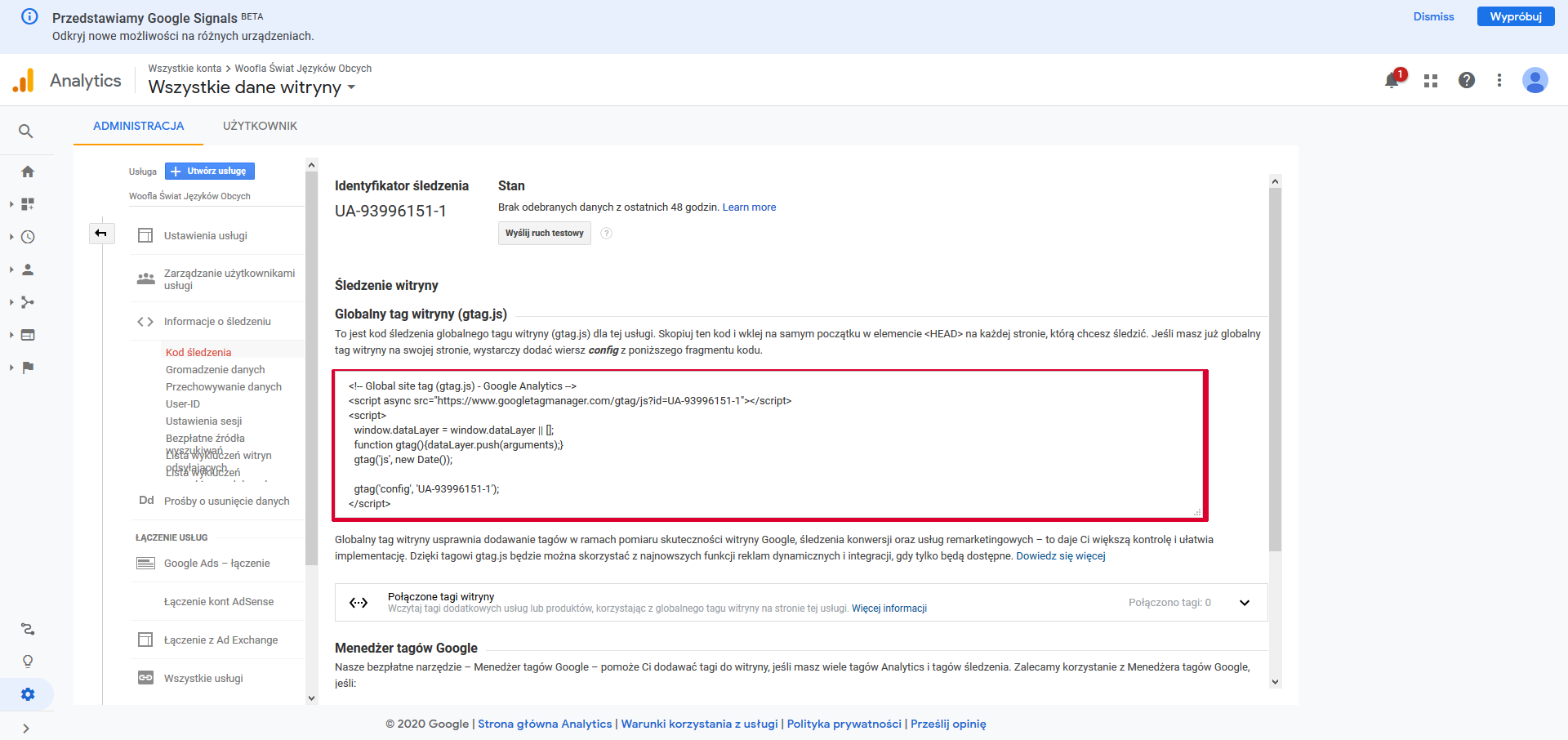Open notifications bell icon
Viewport: 1568px width, 740px height.
[x=1393, y=80]
